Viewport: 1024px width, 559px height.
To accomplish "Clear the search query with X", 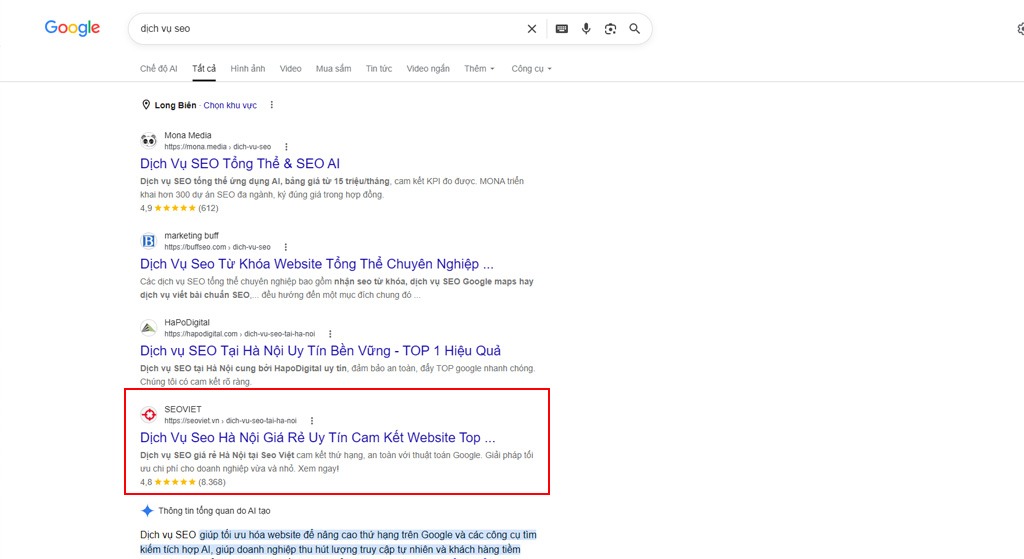I will (x=532, y=29).
